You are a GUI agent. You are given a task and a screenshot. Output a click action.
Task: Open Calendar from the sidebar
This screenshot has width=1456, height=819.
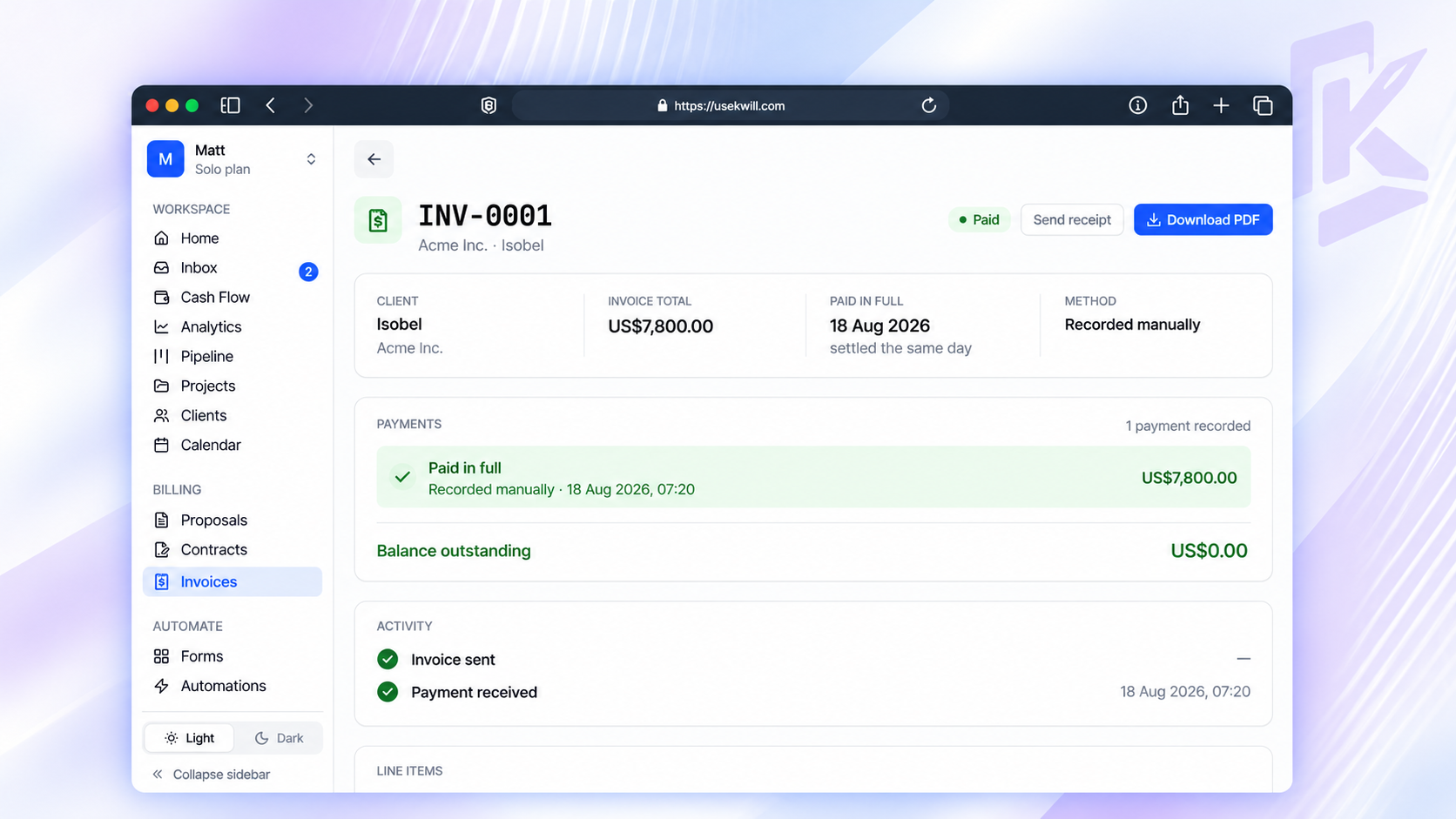click(x=233, y=446)
